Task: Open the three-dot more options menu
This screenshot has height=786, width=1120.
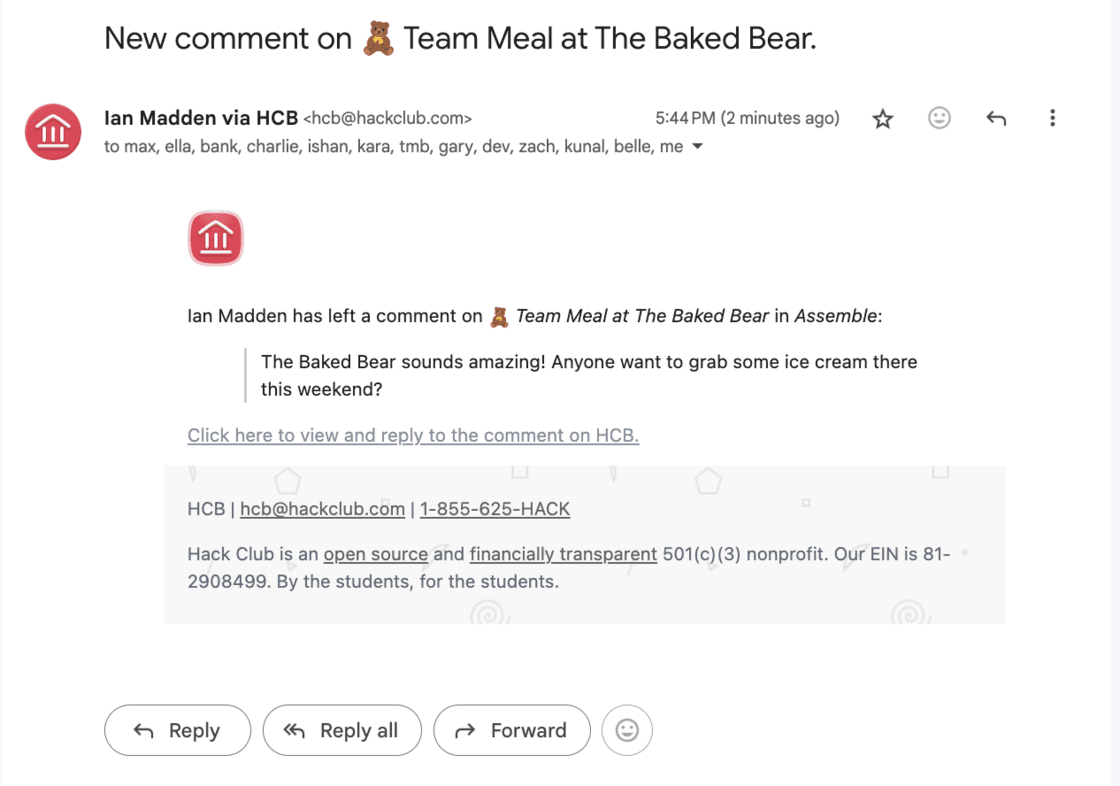Action: pyautogui.click(x=1052, y=118)
